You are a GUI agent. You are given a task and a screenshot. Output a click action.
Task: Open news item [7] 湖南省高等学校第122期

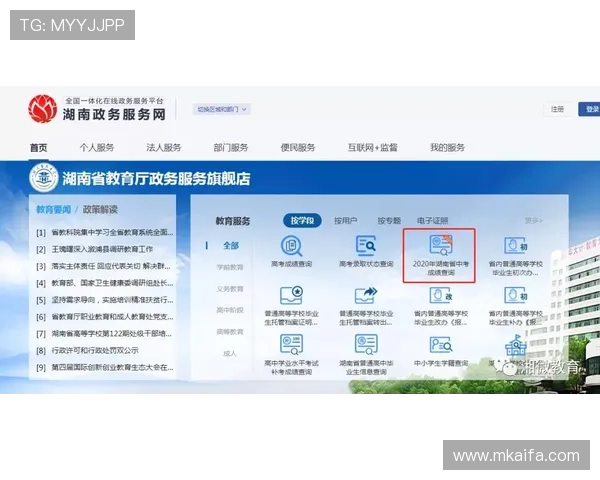(104, 334)
